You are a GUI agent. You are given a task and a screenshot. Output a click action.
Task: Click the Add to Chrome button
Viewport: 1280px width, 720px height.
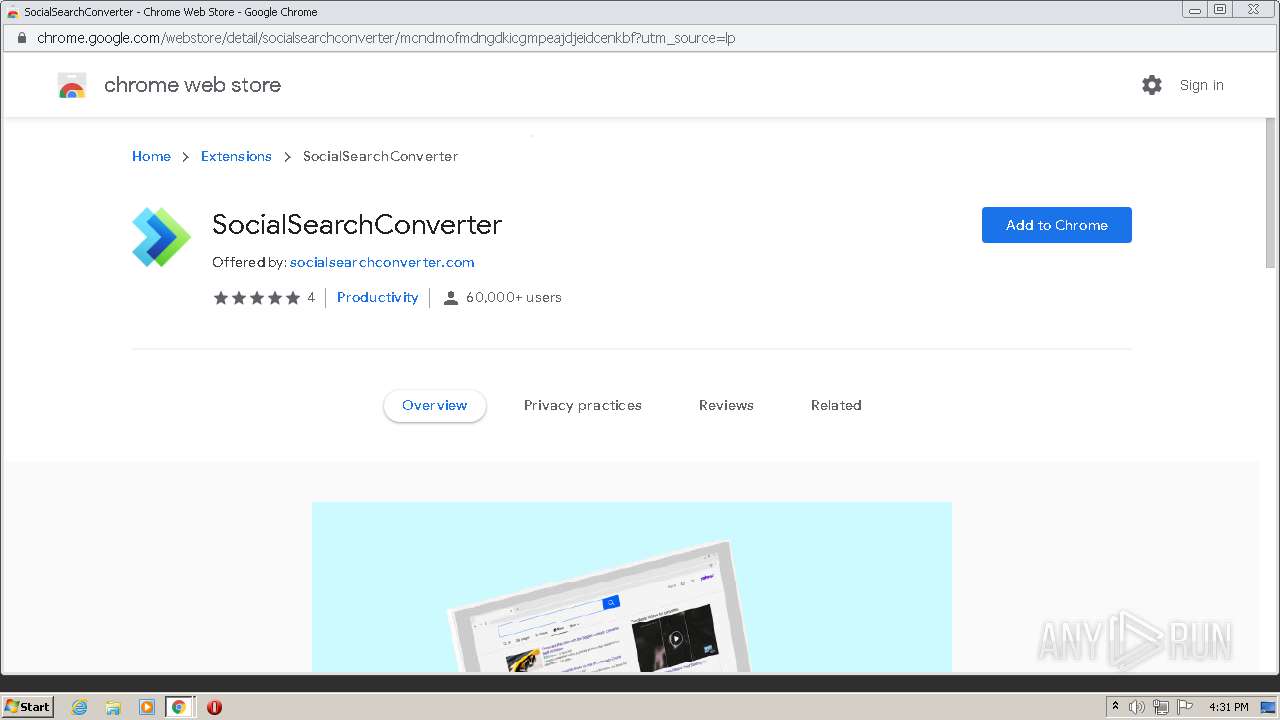tap(1057, 225)
